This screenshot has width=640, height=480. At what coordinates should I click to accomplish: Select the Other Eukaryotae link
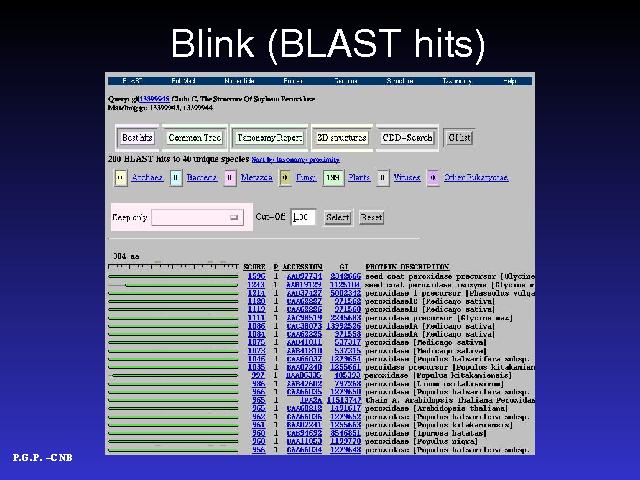[476, 178]
